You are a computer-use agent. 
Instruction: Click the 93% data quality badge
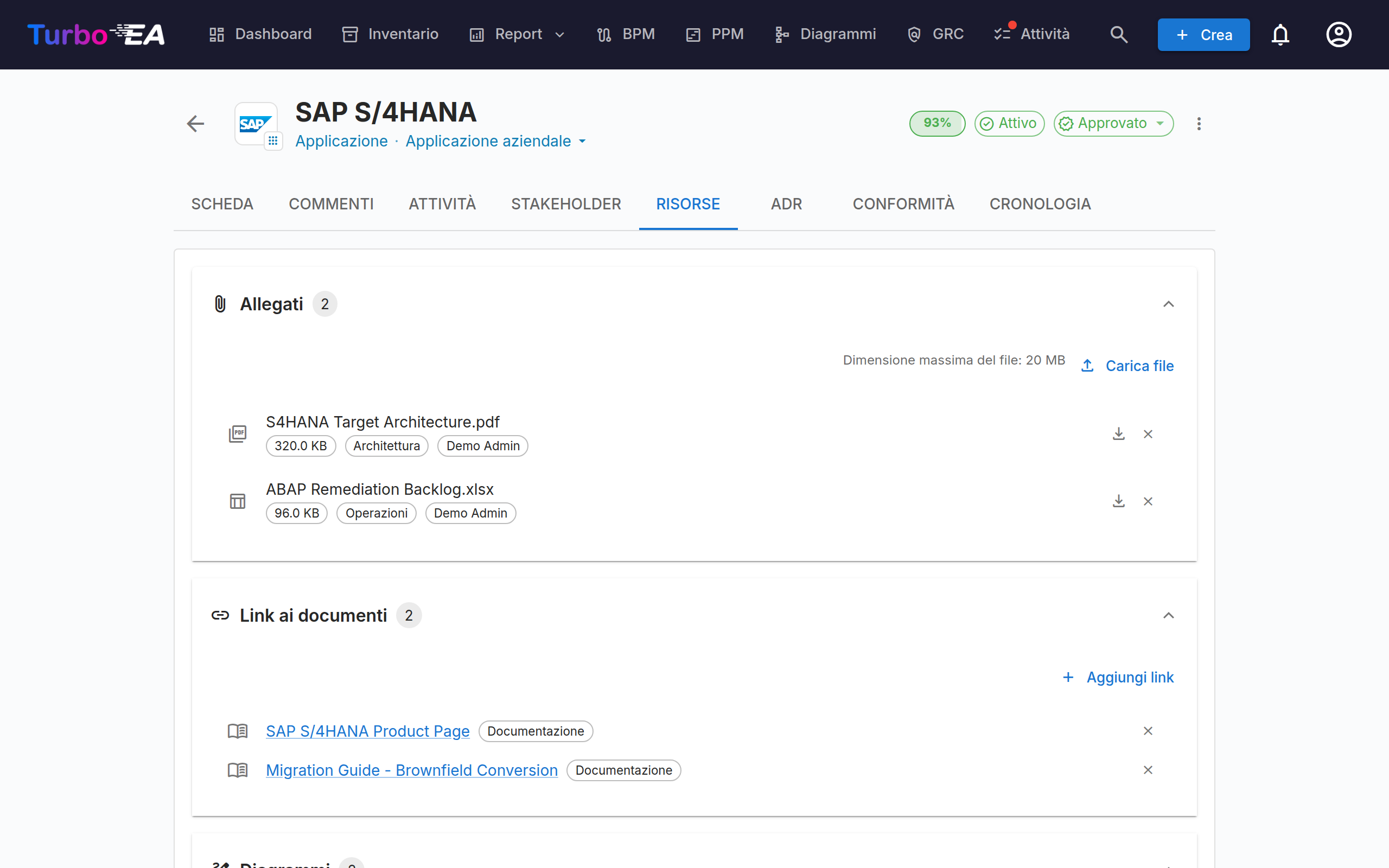tap(936, 124)
